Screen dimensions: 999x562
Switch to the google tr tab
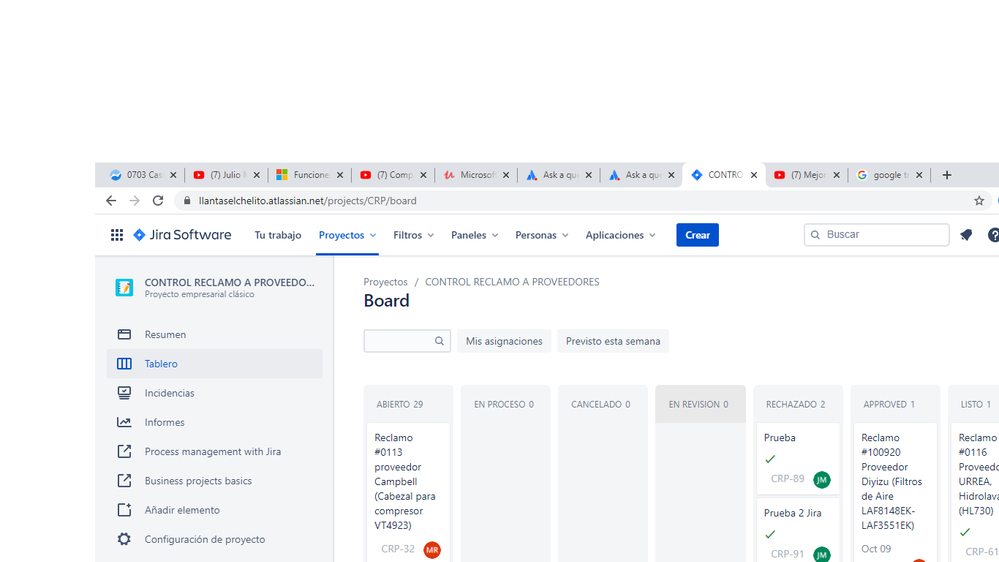point(889,175)
